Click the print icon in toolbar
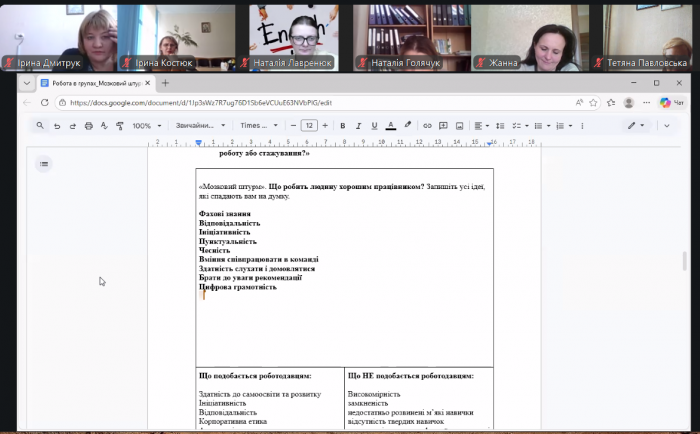 click(x=89, y=126)
